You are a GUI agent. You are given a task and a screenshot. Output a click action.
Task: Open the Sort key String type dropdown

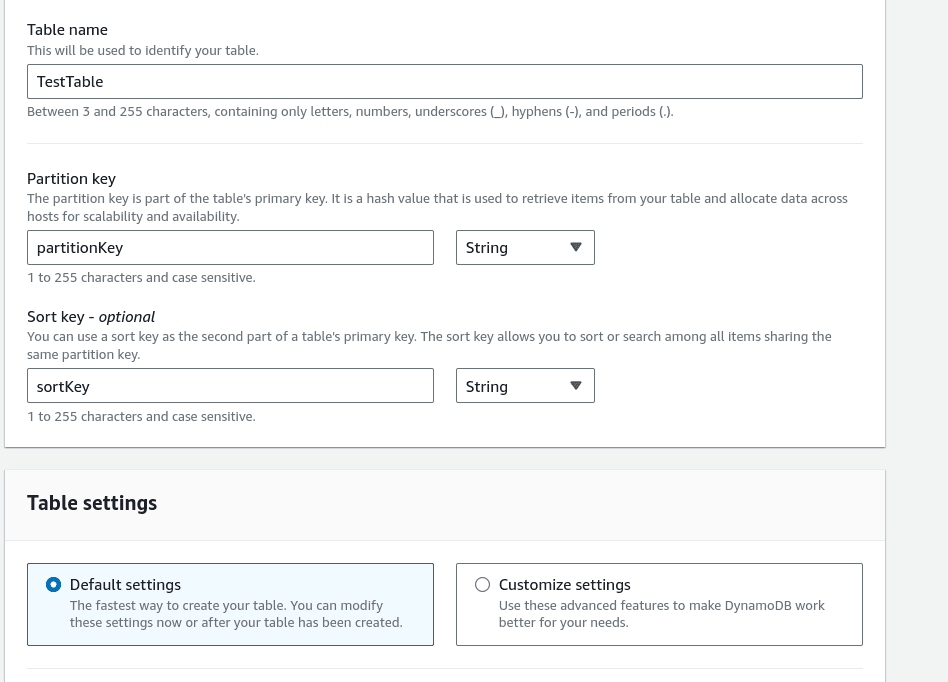pos(525,386)
